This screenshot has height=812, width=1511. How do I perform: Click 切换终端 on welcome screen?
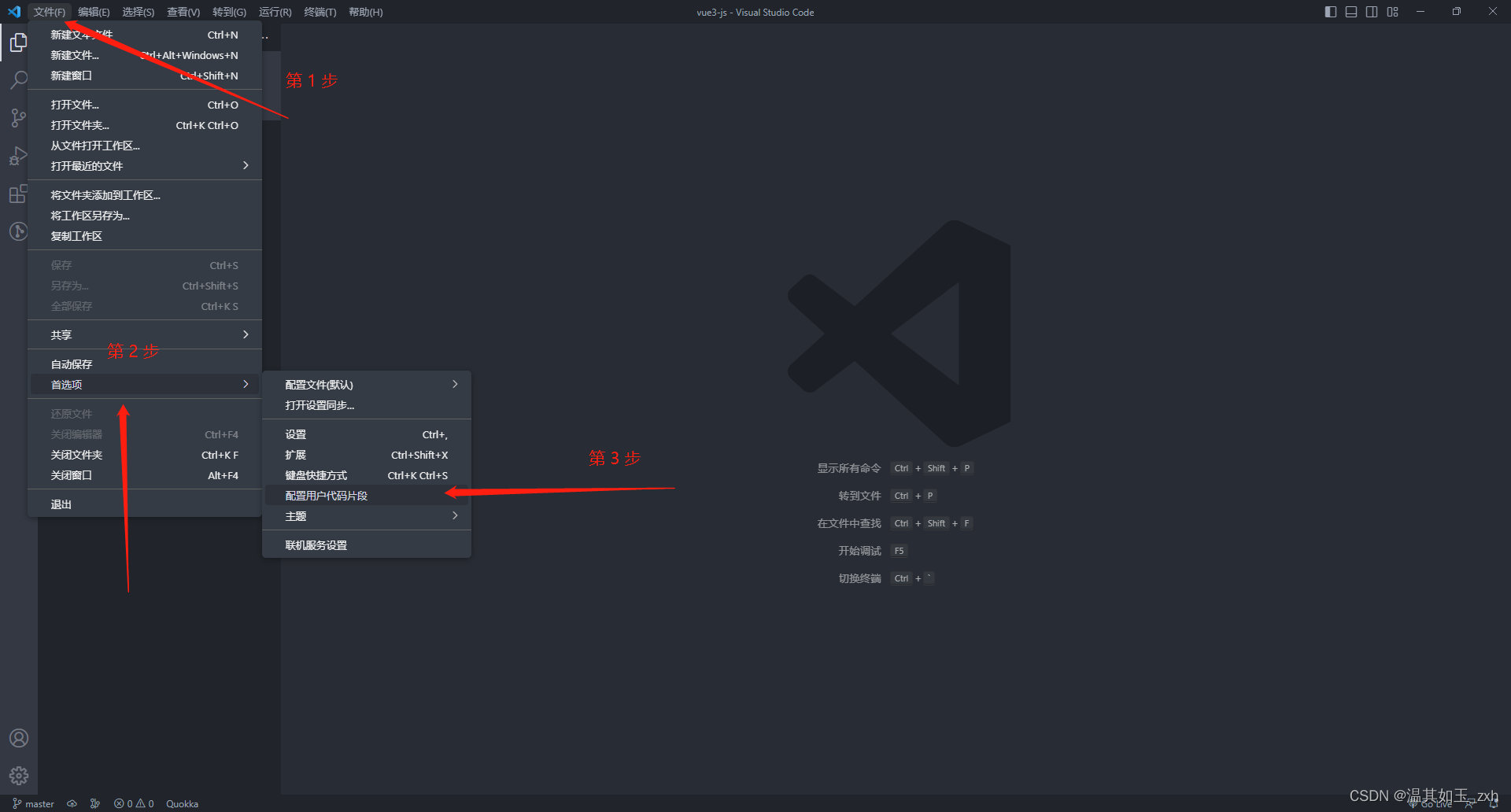click(x=859, y=578)
